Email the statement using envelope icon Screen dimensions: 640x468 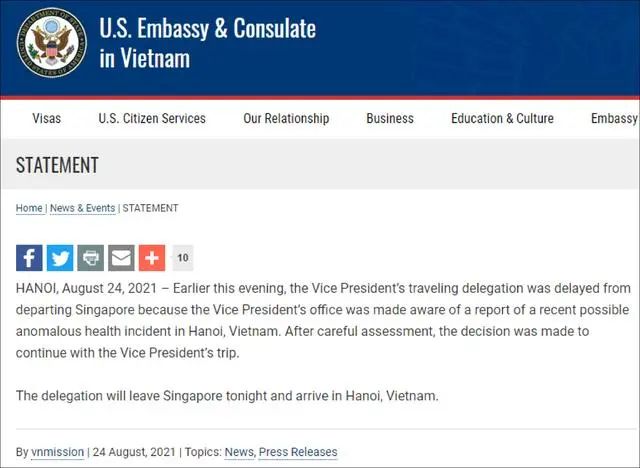point(121,258)
